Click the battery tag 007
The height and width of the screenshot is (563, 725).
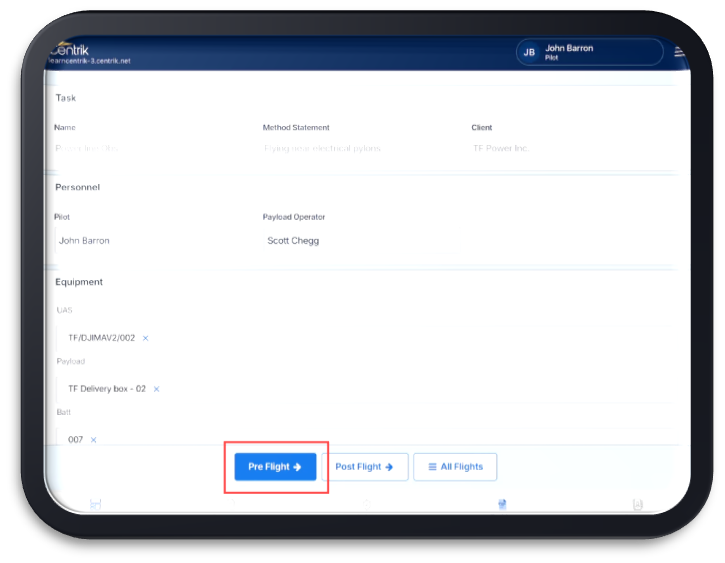tap(75, 440)
